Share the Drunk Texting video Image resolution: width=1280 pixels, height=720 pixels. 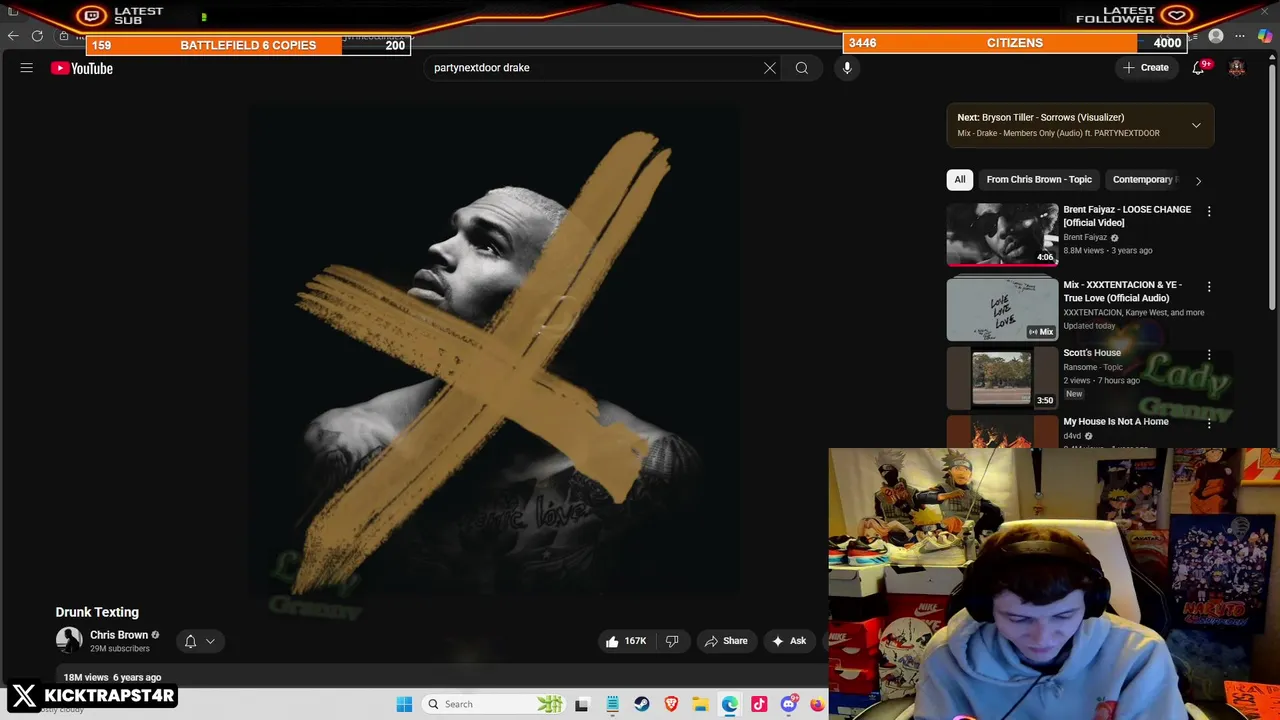[x=726, y=641]
